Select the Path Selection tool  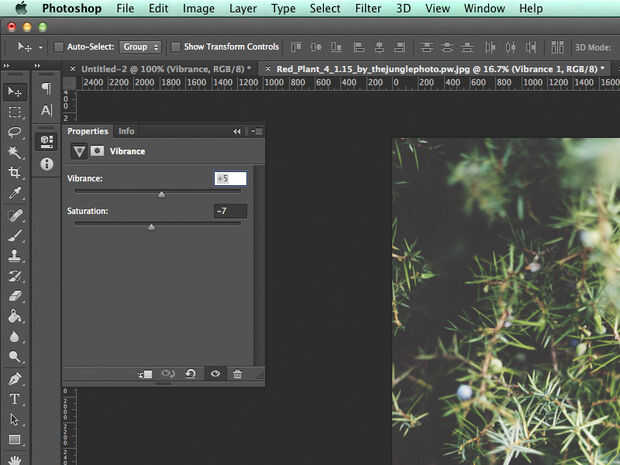(15, 419)
